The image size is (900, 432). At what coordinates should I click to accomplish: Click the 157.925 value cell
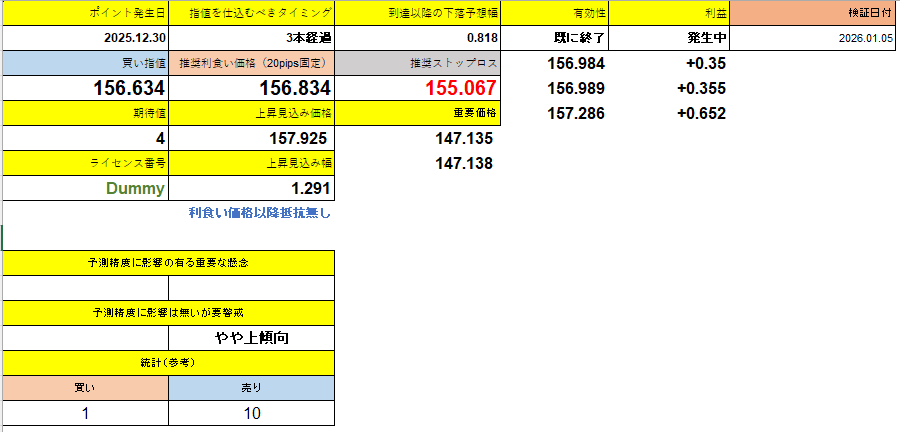252,138
